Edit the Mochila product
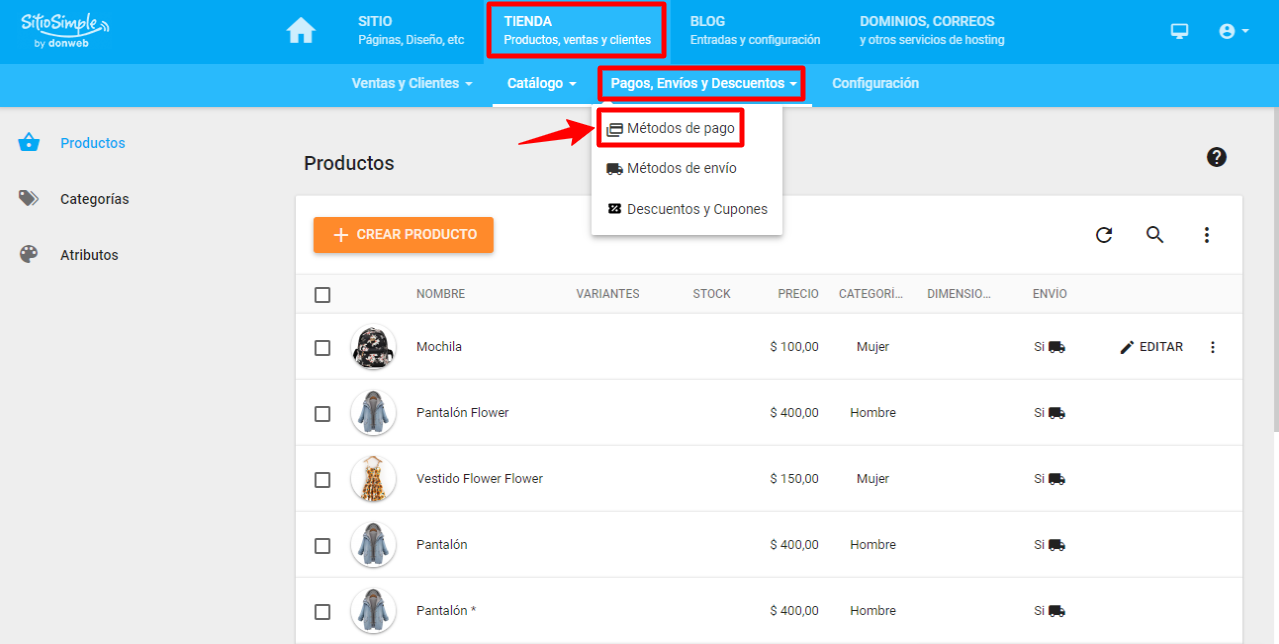Viewport: 1279px width, 644px height. point(1151,347)
